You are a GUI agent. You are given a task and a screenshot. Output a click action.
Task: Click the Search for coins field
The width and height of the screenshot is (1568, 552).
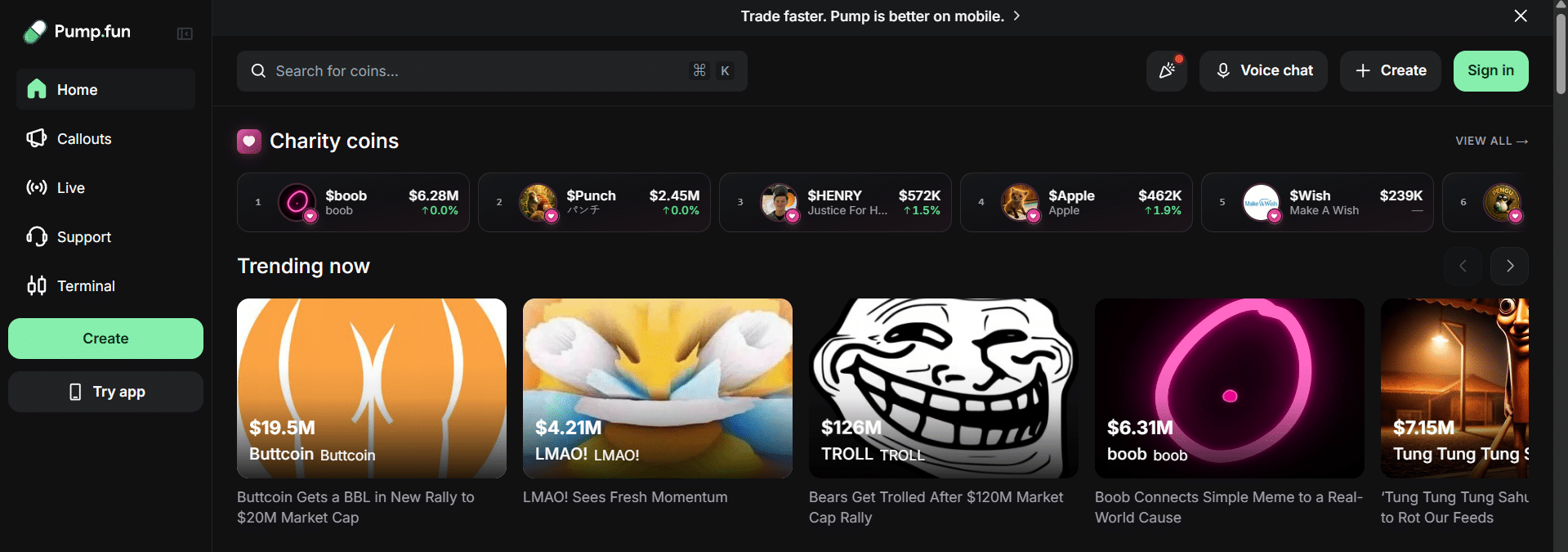point(492,71)
